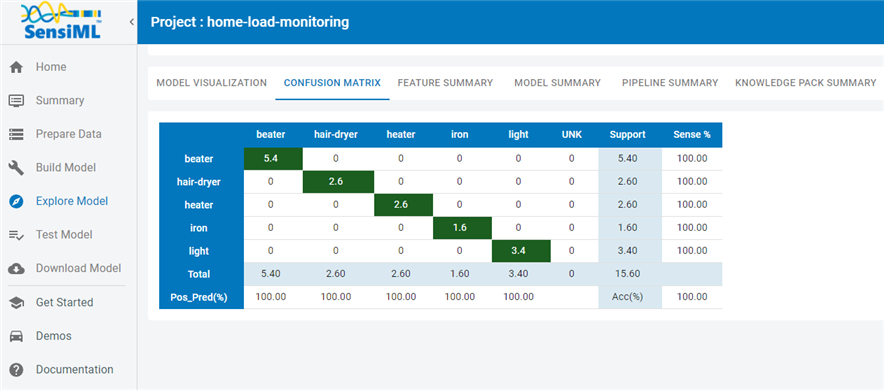Click the Documentation question mark icon

pos(17,370)
